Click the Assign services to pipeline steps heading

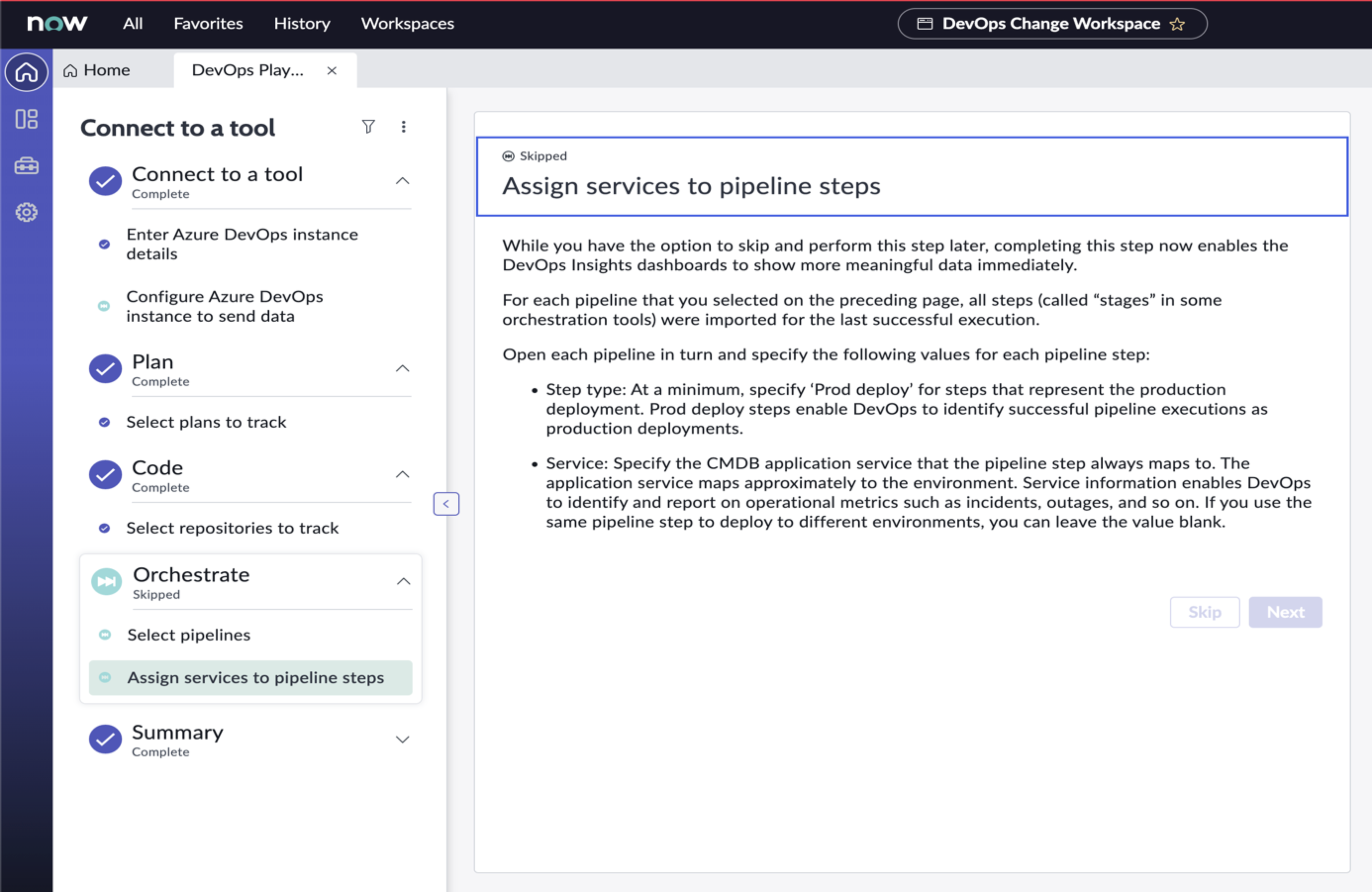pos(691,186)
